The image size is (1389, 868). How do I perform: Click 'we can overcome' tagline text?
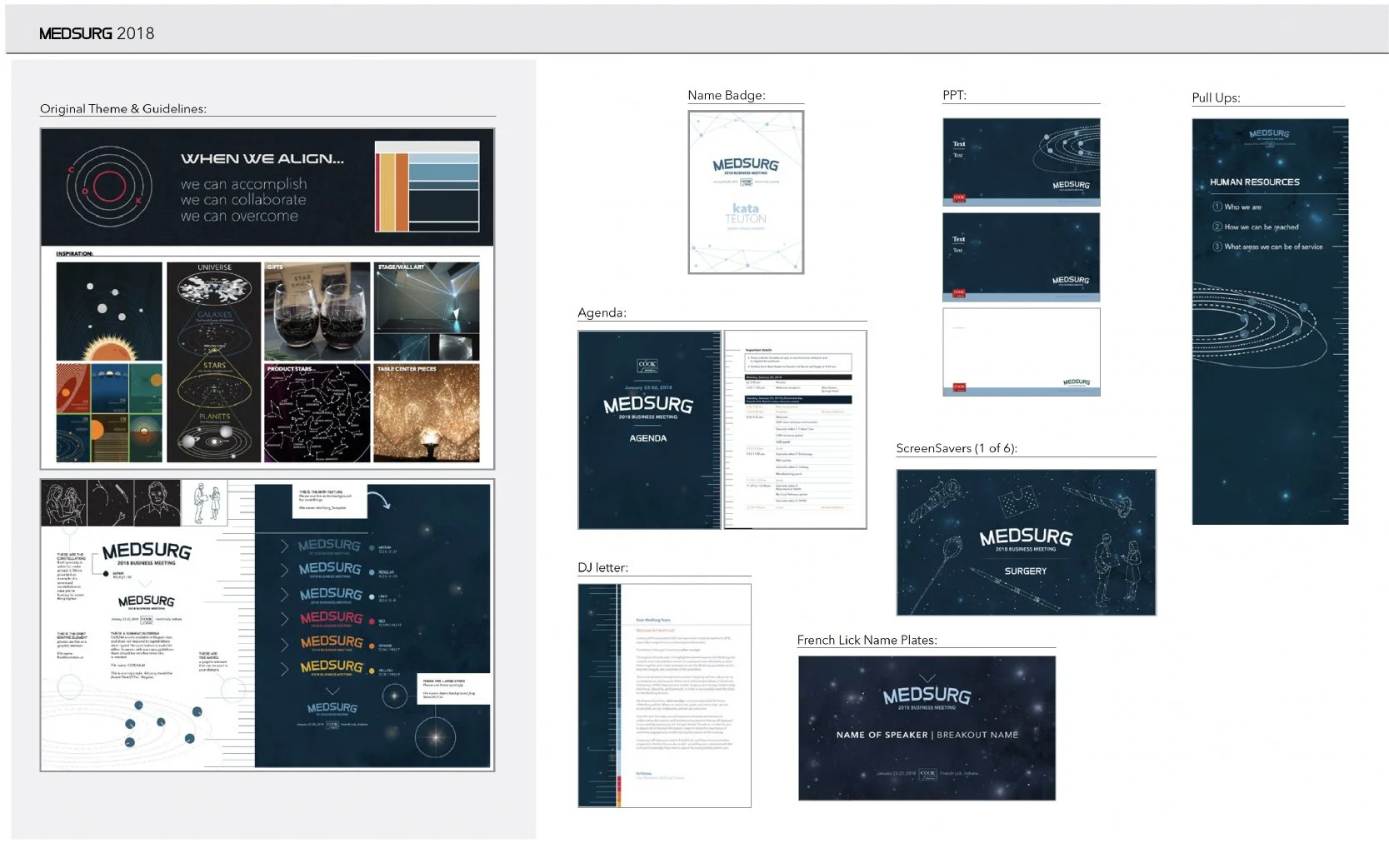pyautogui.click(x=239, y=216)
